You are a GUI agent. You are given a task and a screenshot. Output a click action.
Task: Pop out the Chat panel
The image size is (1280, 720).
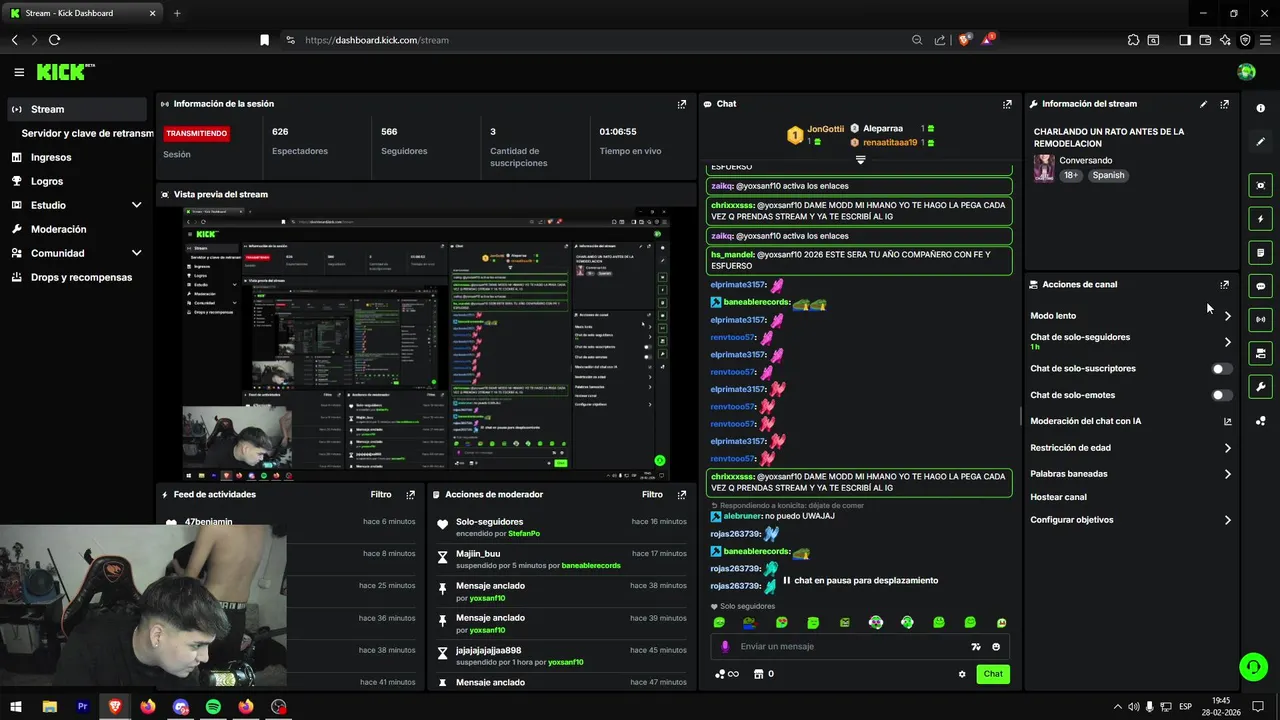(1007, 104)
